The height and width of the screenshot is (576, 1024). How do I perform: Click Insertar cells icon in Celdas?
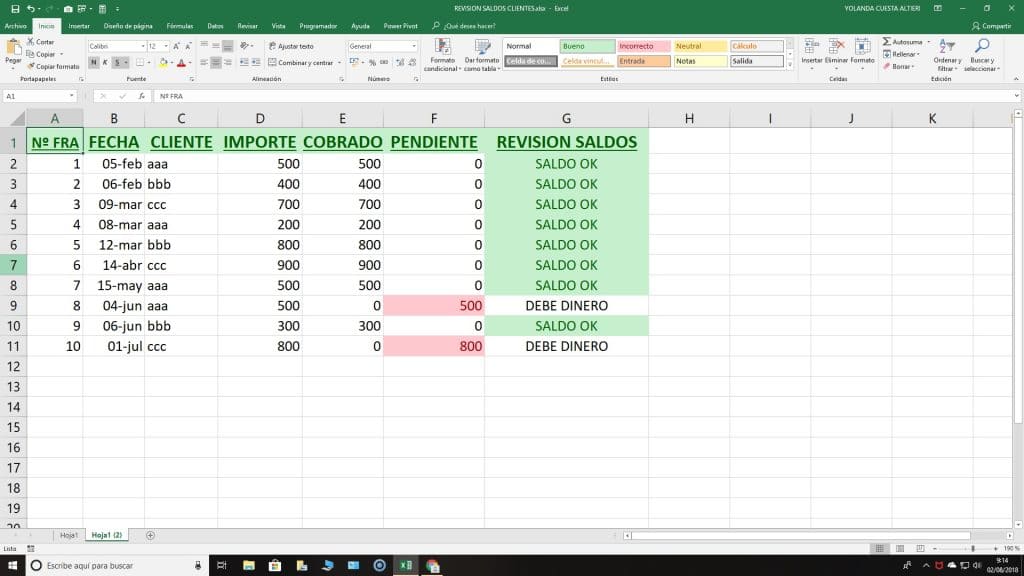pos(812,47)
